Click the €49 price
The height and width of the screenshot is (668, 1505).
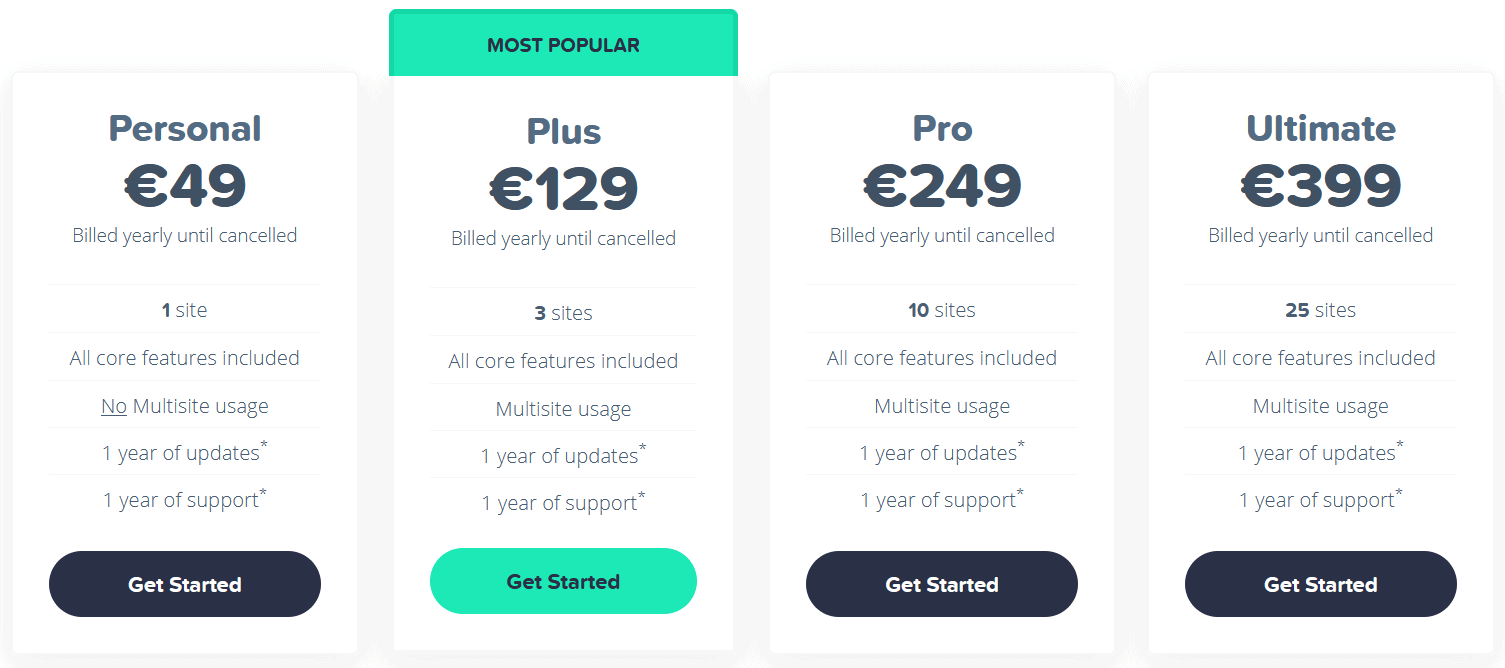185,185
